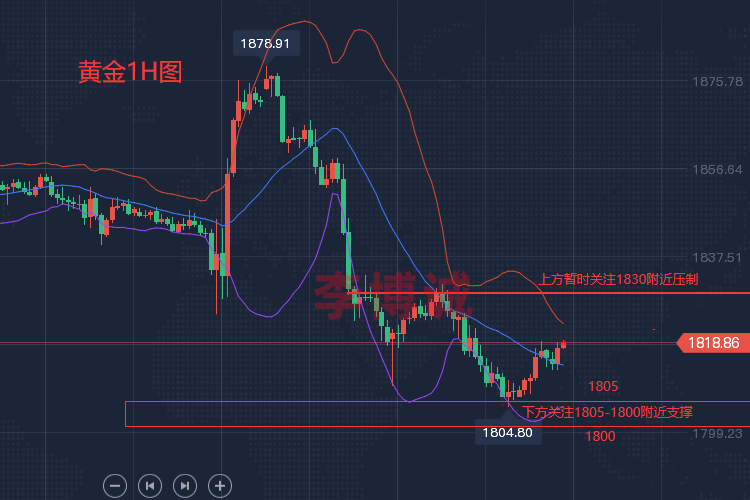Select the red horizontal resistance line
Viewport: 750px width, 500px height.
click(550, 293)
